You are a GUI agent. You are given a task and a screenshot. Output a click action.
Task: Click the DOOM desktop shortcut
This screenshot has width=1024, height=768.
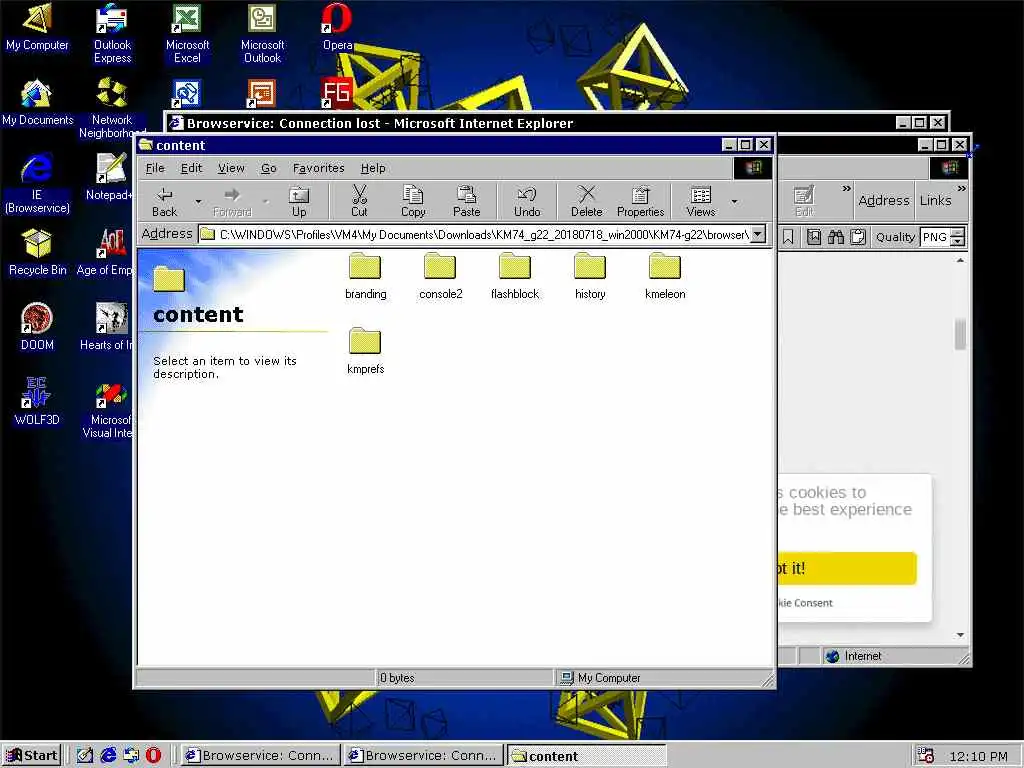[x=37, y=327]
